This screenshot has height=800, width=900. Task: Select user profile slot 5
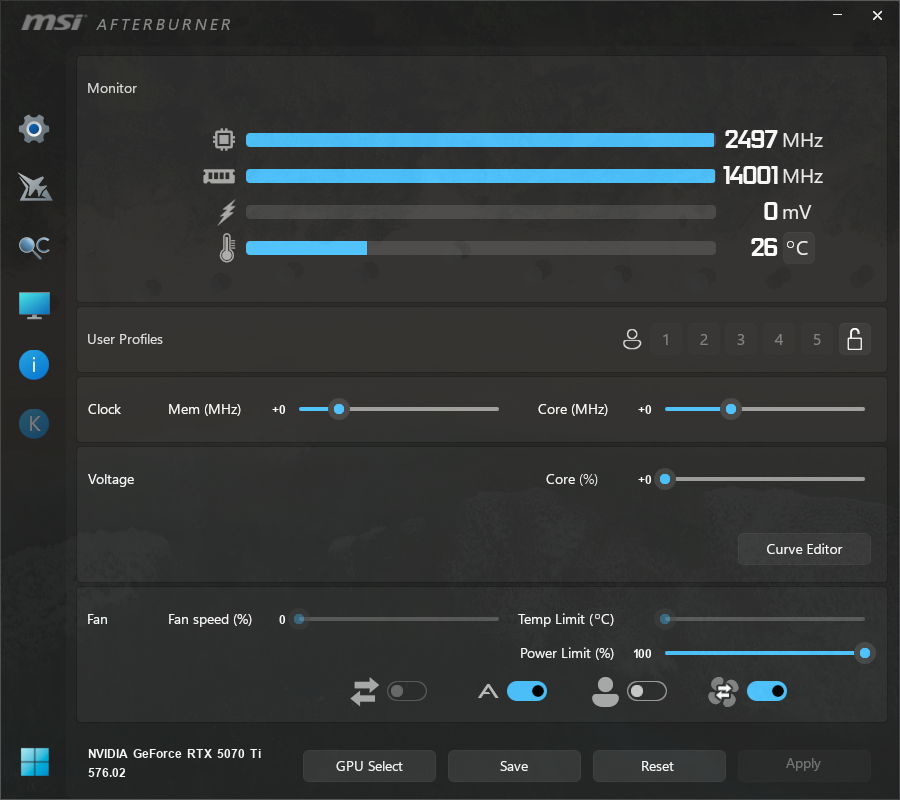[816, 340]
